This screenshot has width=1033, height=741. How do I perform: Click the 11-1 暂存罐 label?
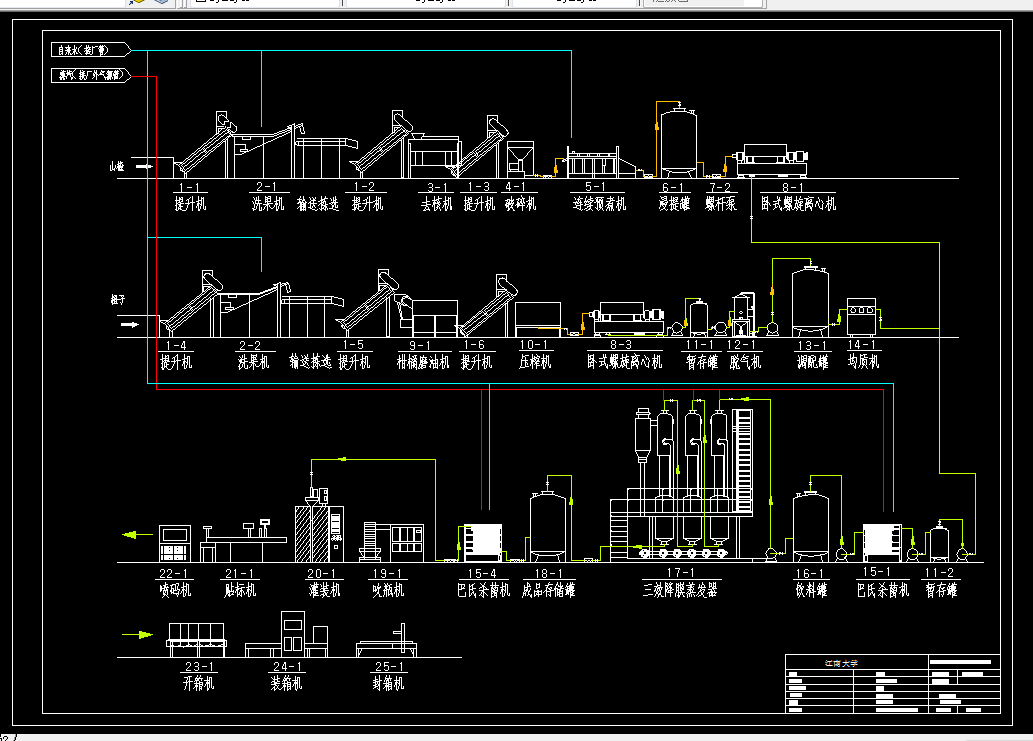pyautogui.click(x=701, y=355)
